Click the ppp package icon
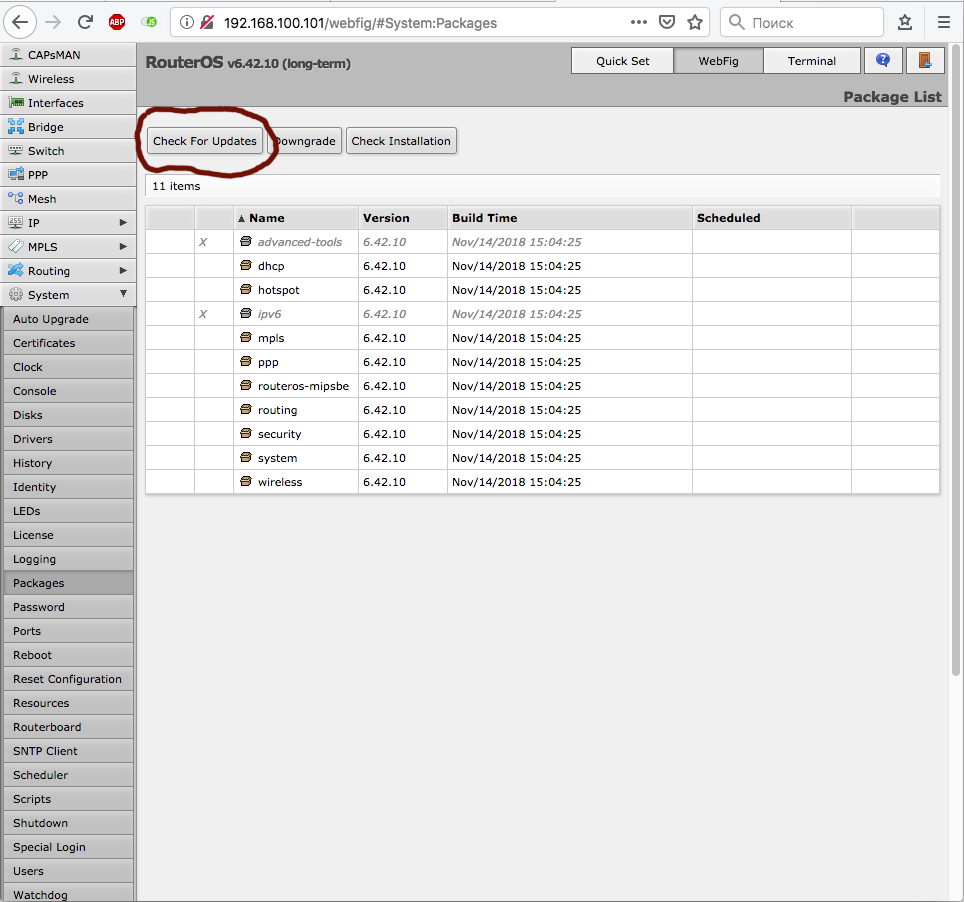The image size is (964, 902). point(246,361)
